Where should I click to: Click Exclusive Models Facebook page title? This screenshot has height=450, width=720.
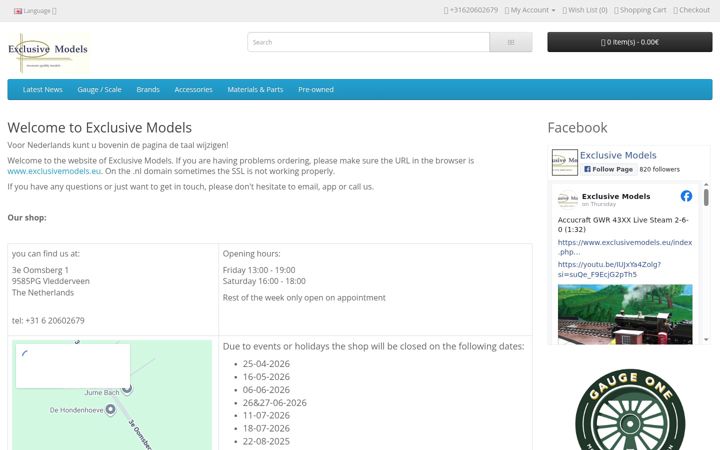tap(618, 155)
